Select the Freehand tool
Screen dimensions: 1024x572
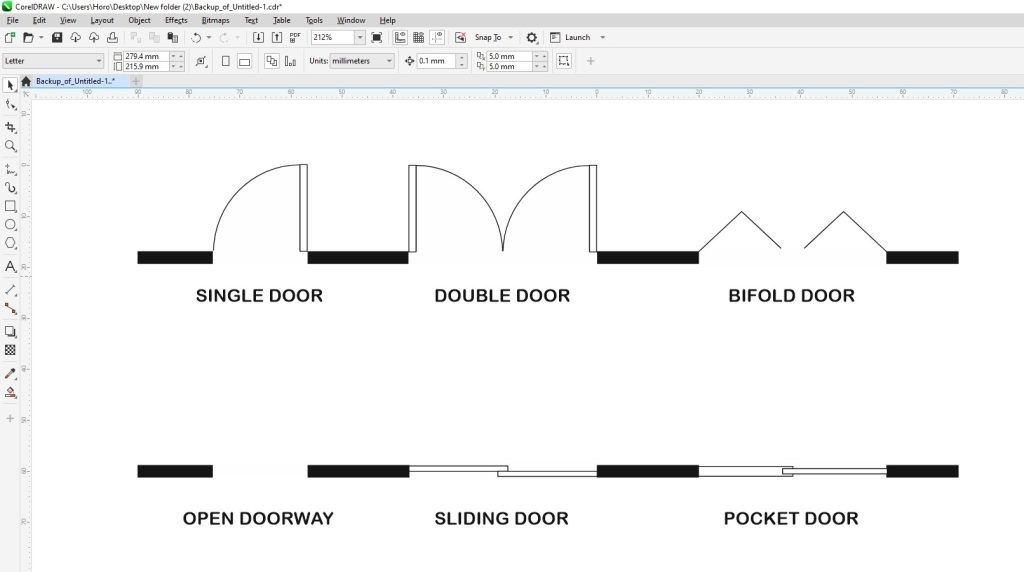point(10,169)
